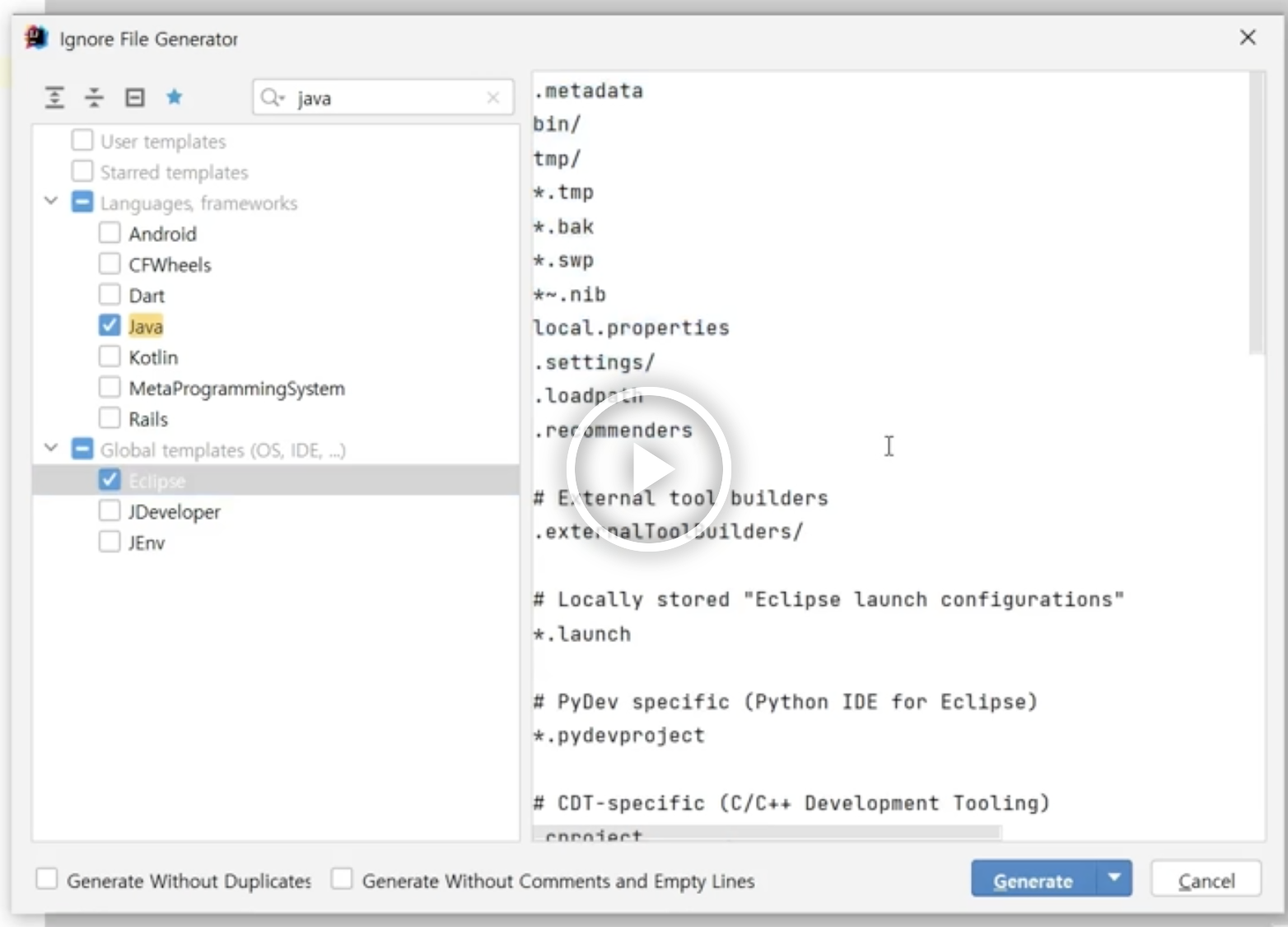Click the "*.swp" preview line
The width and height of the screenshot is (1288, 927).
(x=563, y=260)
